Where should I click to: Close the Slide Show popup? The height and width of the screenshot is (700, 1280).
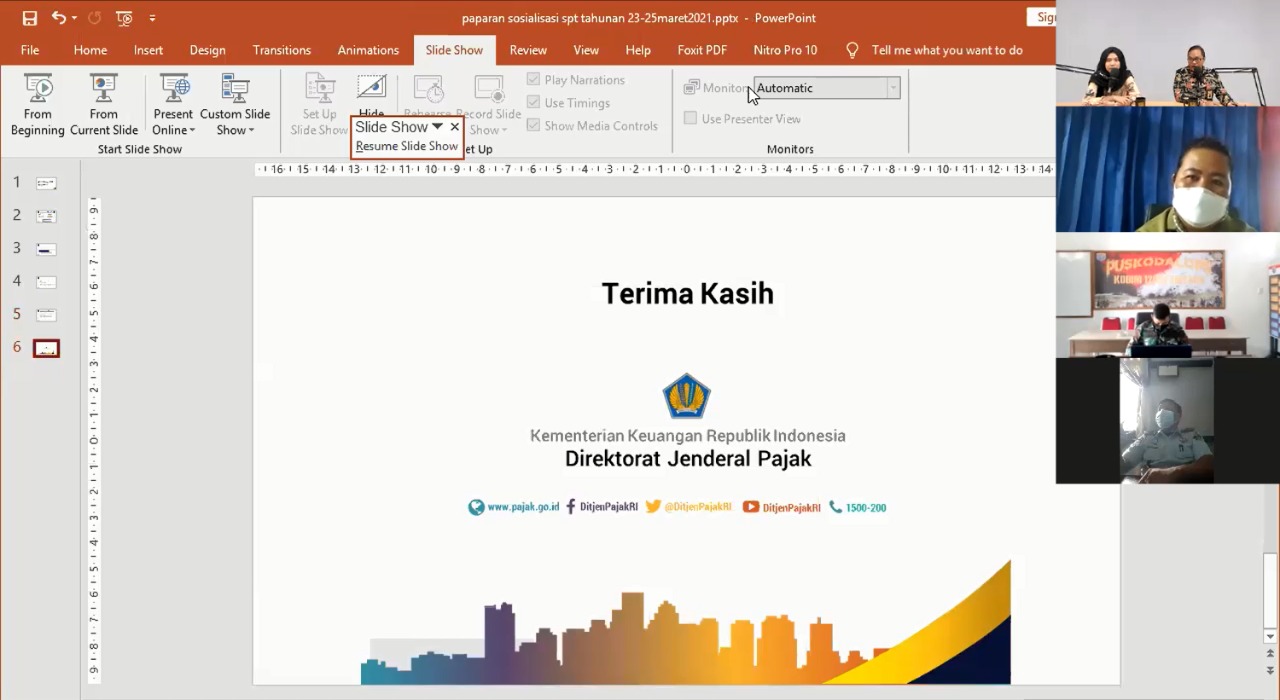click(455, 127)
